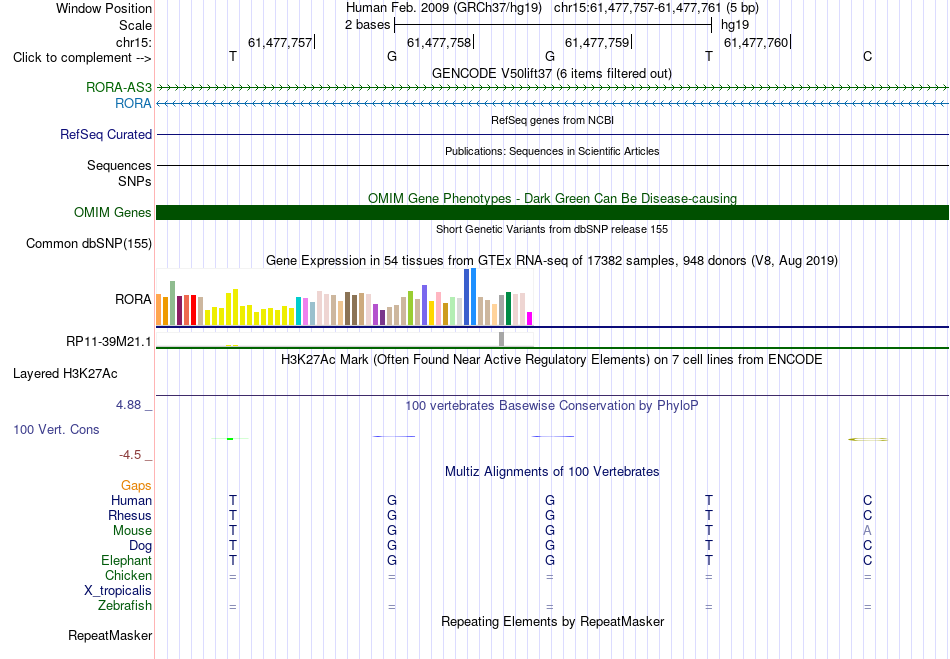Click 'Publications: Sequences in Scientific Articles' title
The width and height of the screenshot is (950, 659).
pyautogui.click(x=552, y=151)
